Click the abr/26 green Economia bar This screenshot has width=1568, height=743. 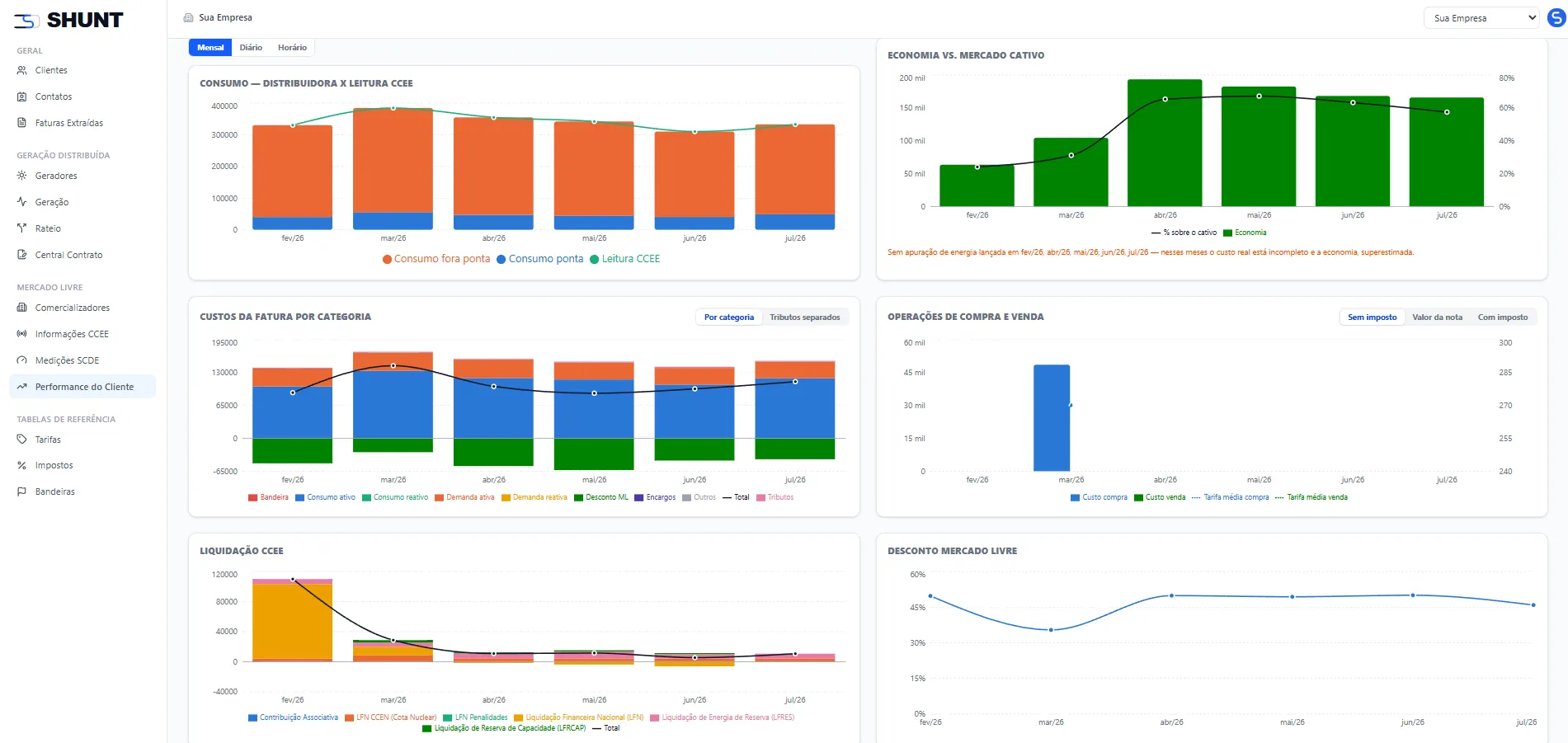click(1165, 143)
